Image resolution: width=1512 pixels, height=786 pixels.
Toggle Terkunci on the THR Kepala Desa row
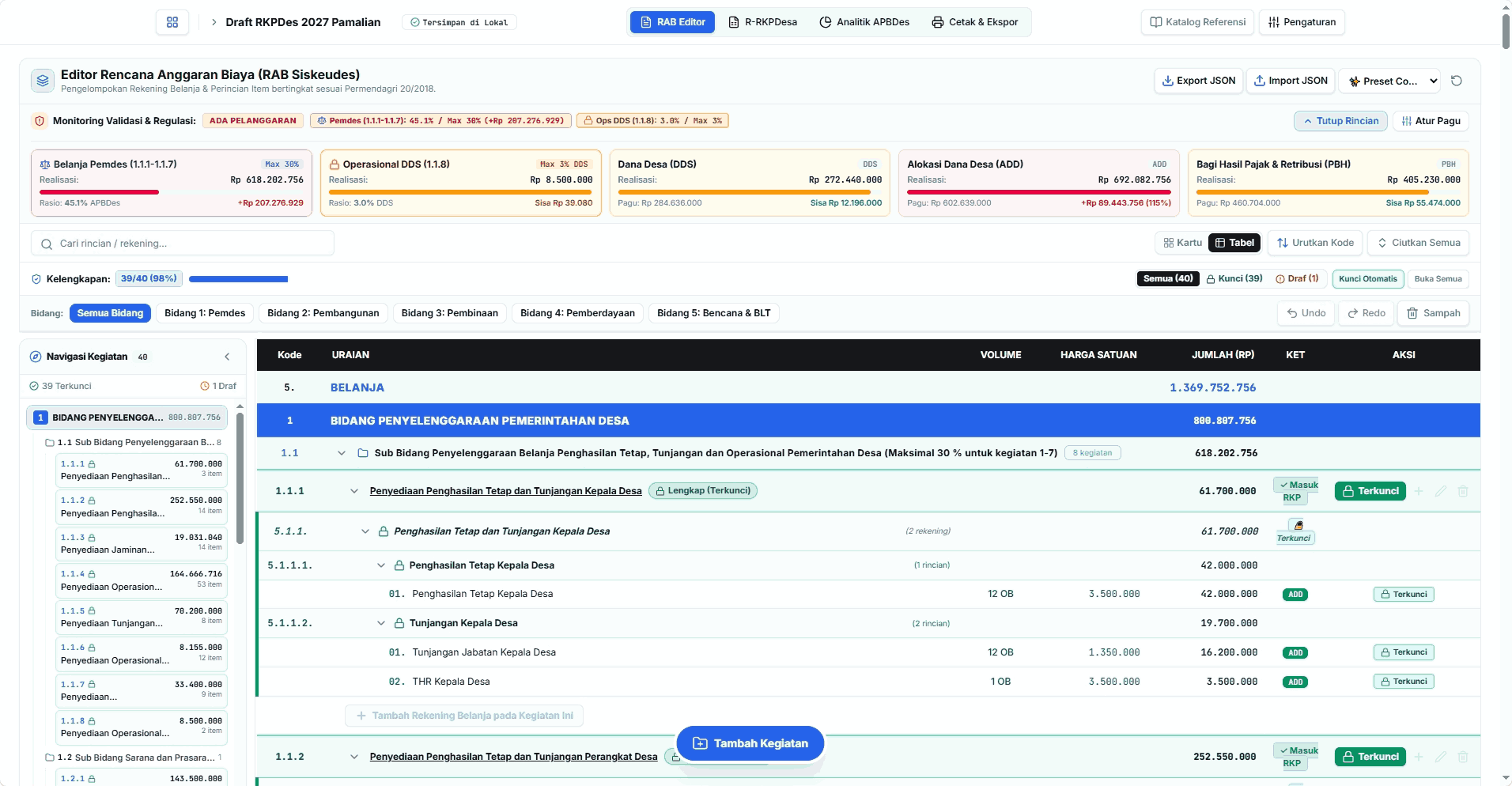pyautogui.click(x=1404, y=682)
